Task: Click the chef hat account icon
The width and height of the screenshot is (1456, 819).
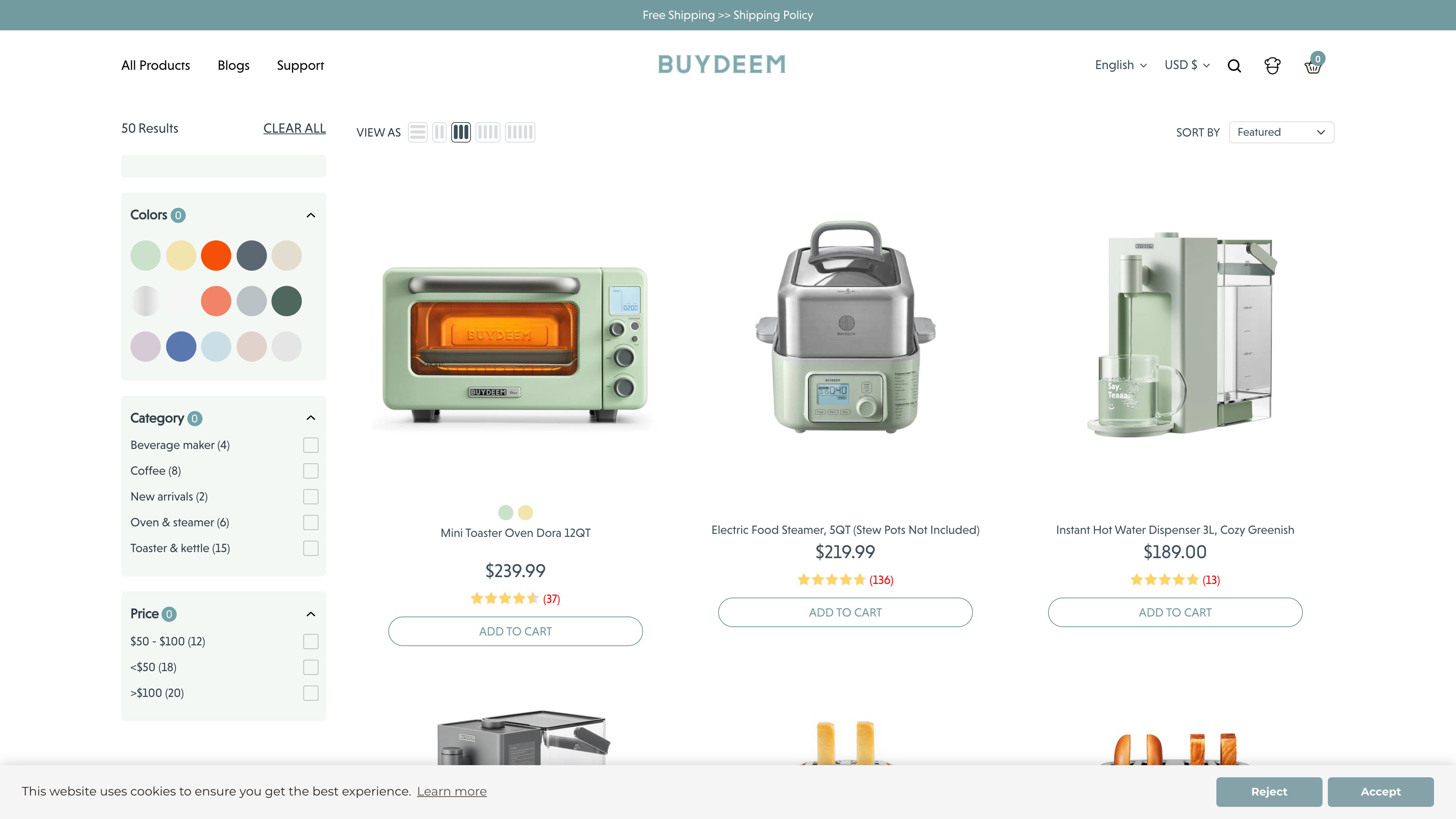Action: point(1272,66)
